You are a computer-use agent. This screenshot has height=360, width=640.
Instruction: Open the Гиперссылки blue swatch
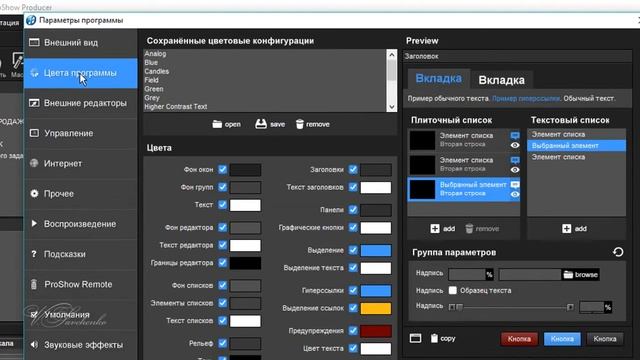(x=376, y=290)
